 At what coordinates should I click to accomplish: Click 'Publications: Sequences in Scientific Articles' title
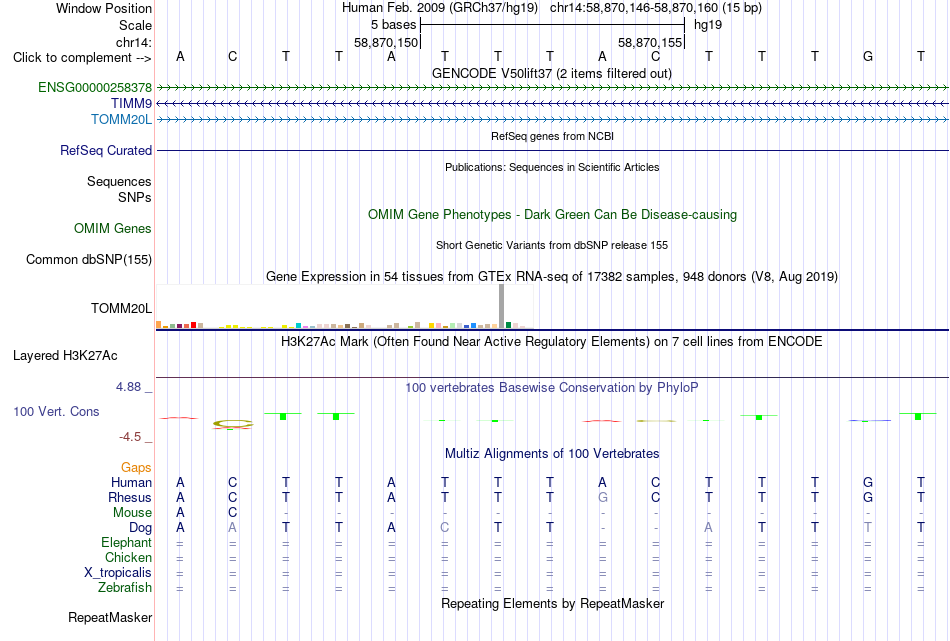552,167
